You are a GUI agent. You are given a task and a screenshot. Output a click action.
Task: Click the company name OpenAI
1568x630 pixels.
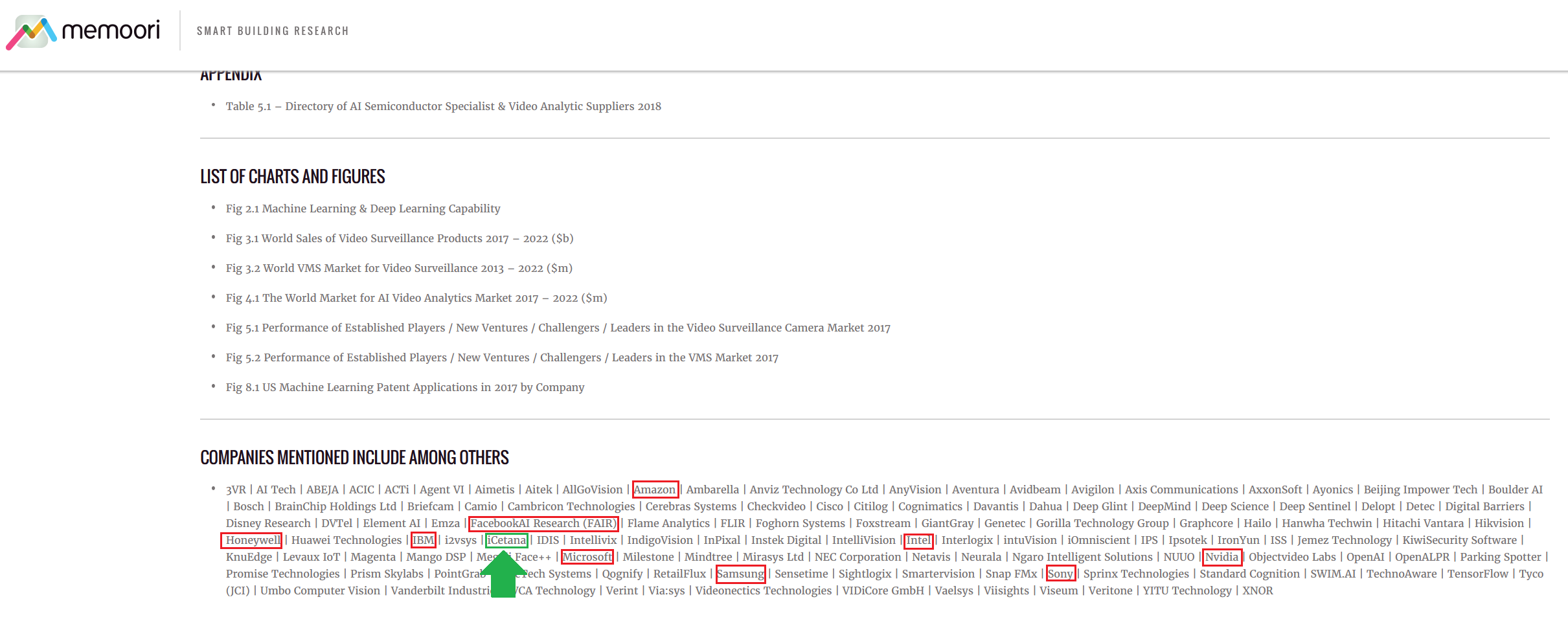pyautogui.click(x=1365, y=557)
